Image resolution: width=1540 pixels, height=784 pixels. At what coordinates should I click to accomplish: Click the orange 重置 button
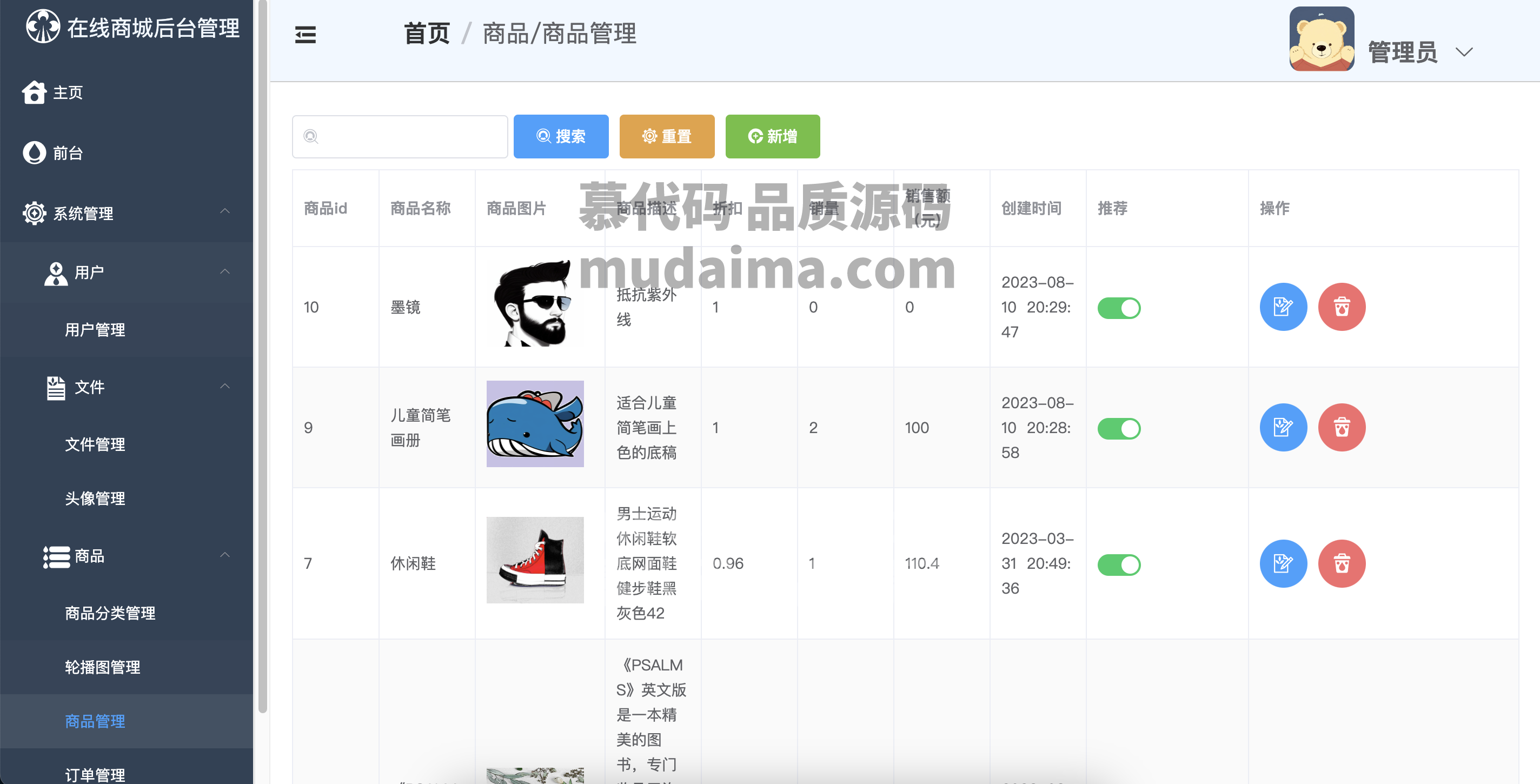667,136
